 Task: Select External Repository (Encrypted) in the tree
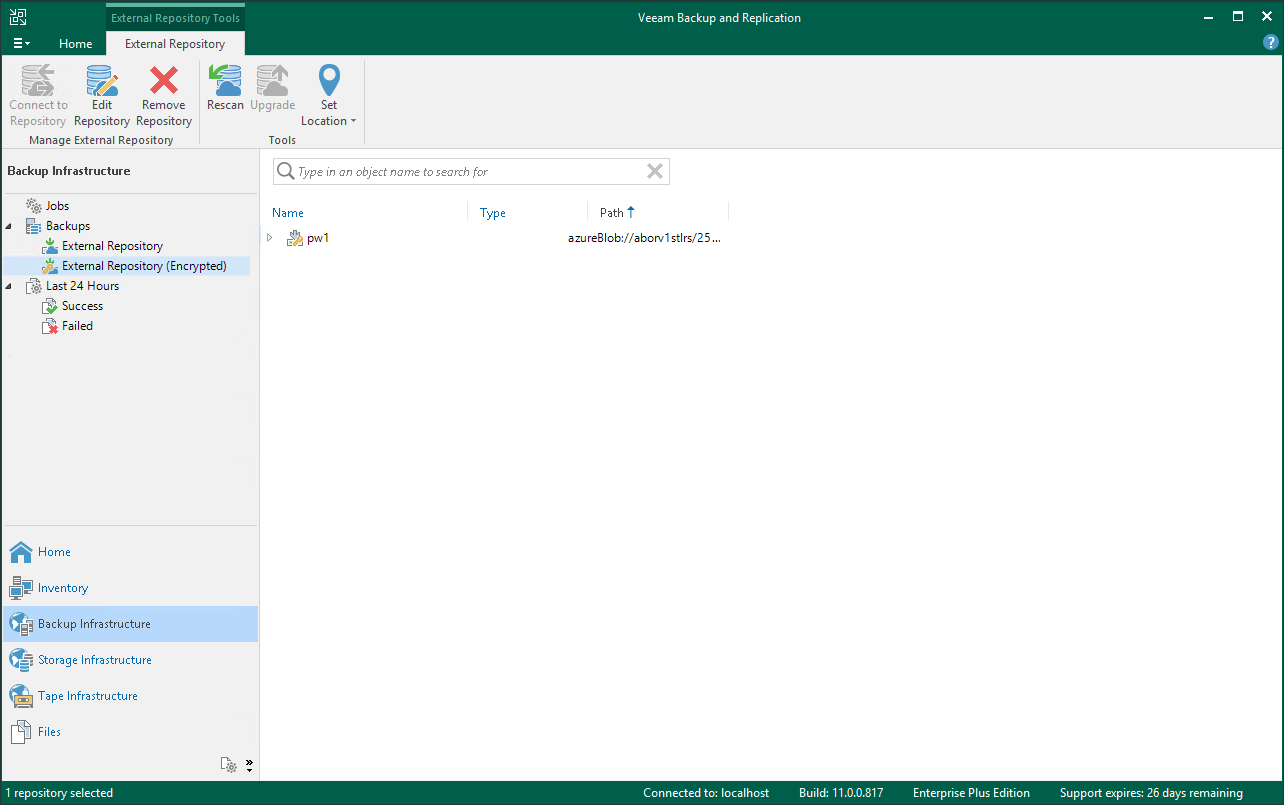tap(143, 265)
